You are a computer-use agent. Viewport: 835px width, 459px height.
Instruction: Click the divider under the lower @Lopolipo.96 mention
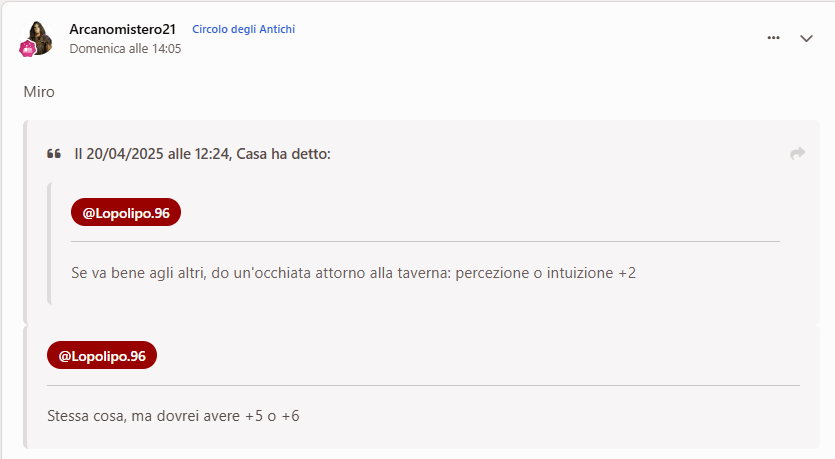423,385
